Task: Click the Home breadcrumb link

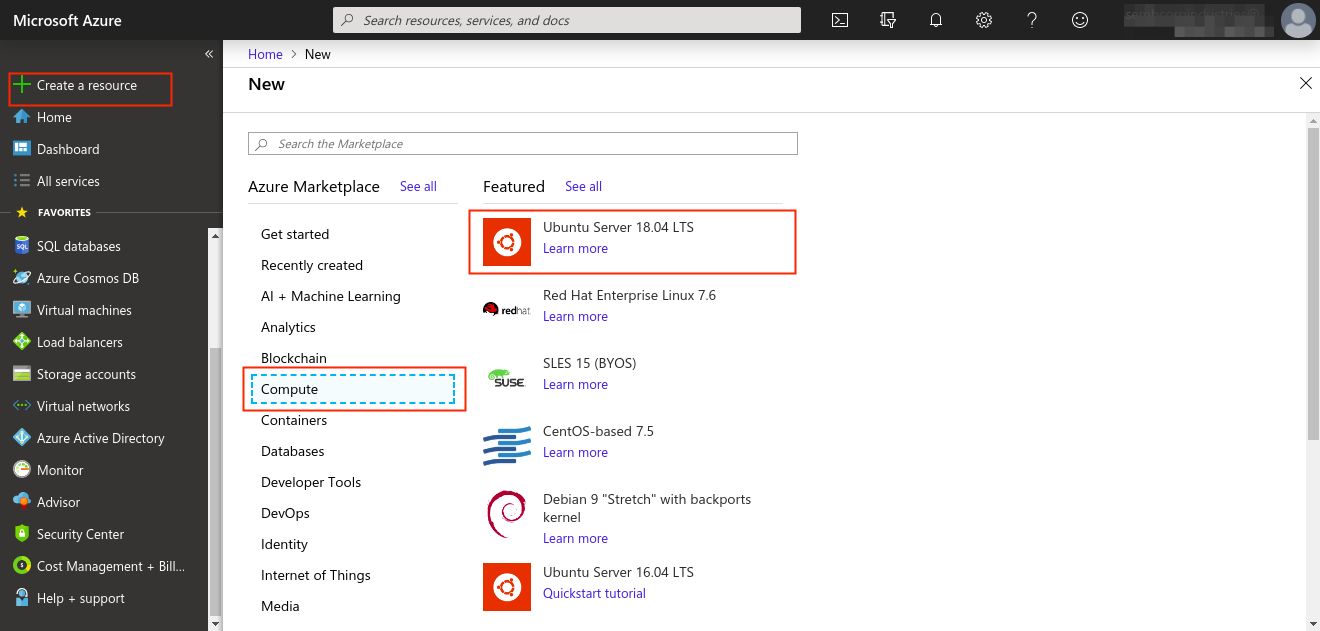Action: pyautogui.click(x=265, y=54)
